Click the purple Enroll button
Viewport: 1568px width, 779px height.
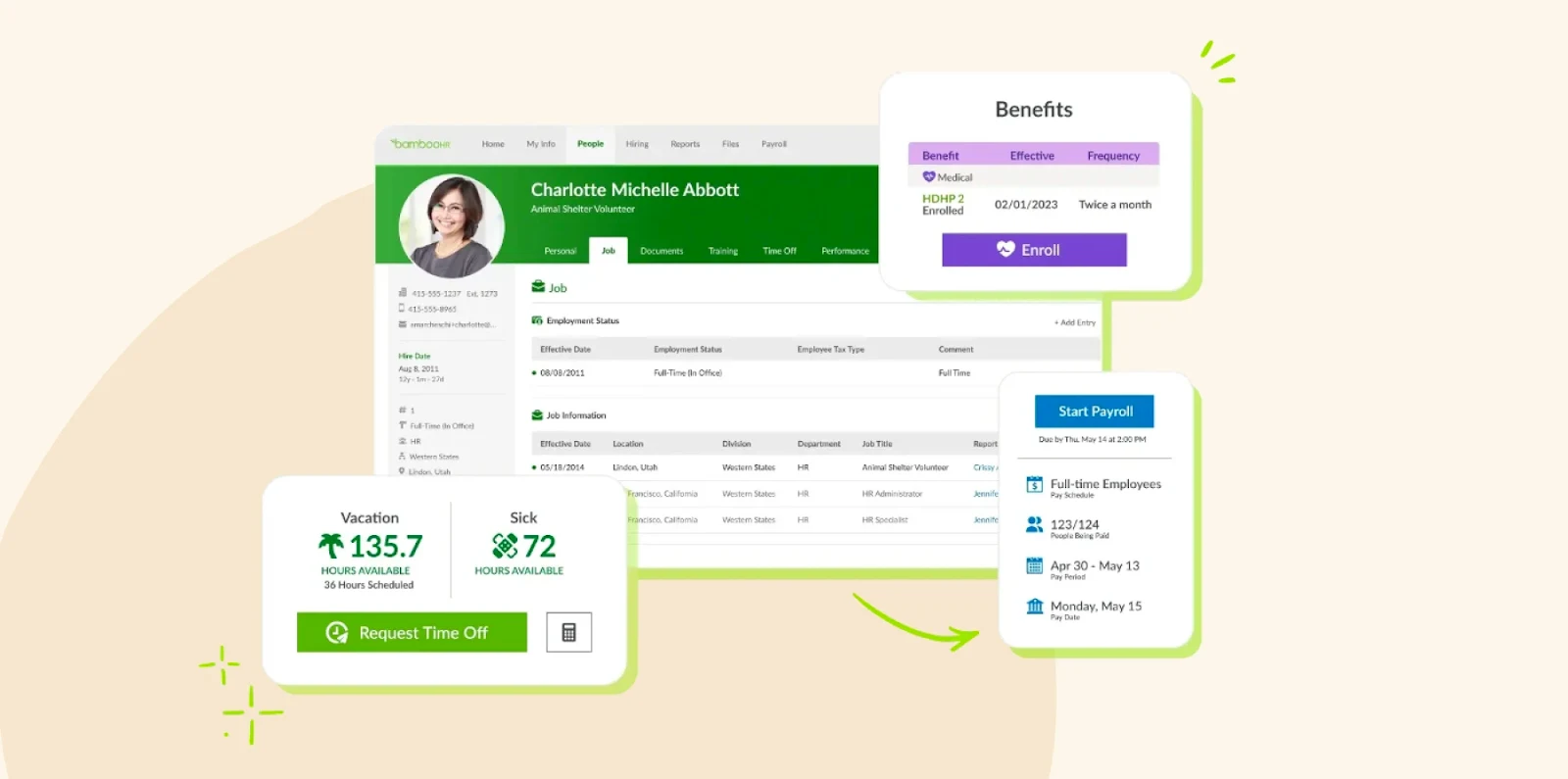click(x=1034, y=250)
